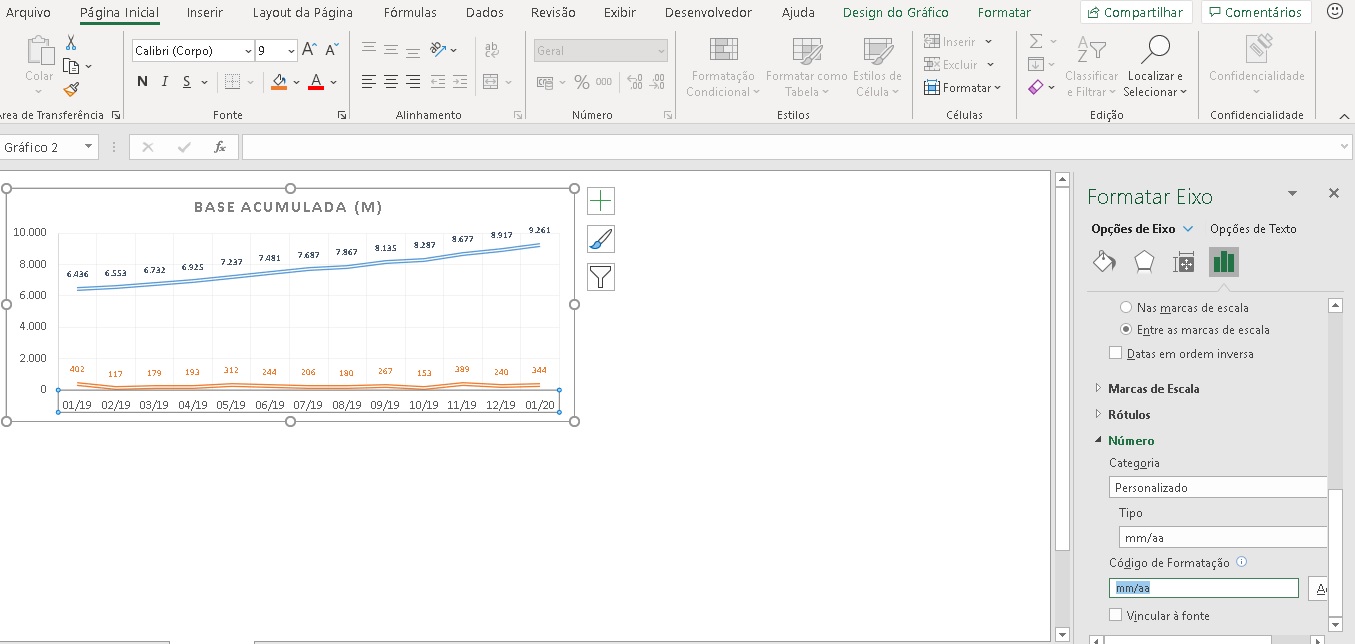The height and width of the screenshot is (644, 1355).
Task: Click the Axis Options bar chart icon
Action: 1224,262
